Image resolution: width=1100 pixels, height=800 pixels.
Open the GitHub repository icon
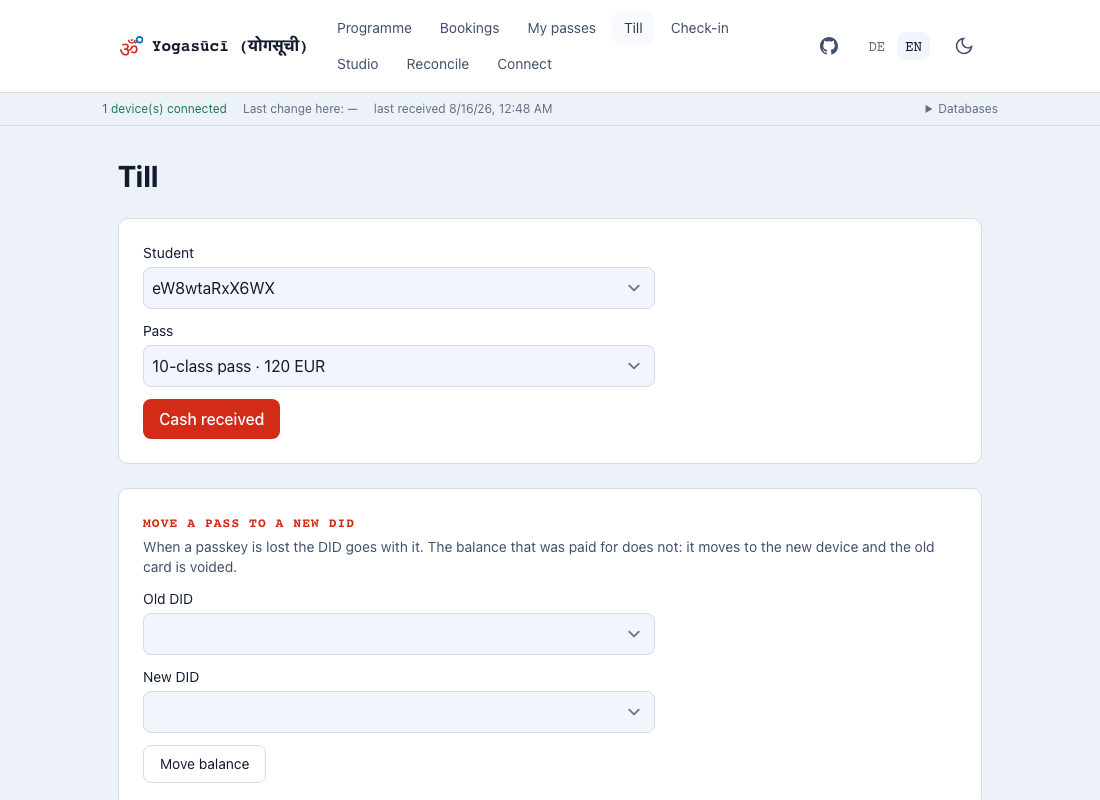click(829, 46)
